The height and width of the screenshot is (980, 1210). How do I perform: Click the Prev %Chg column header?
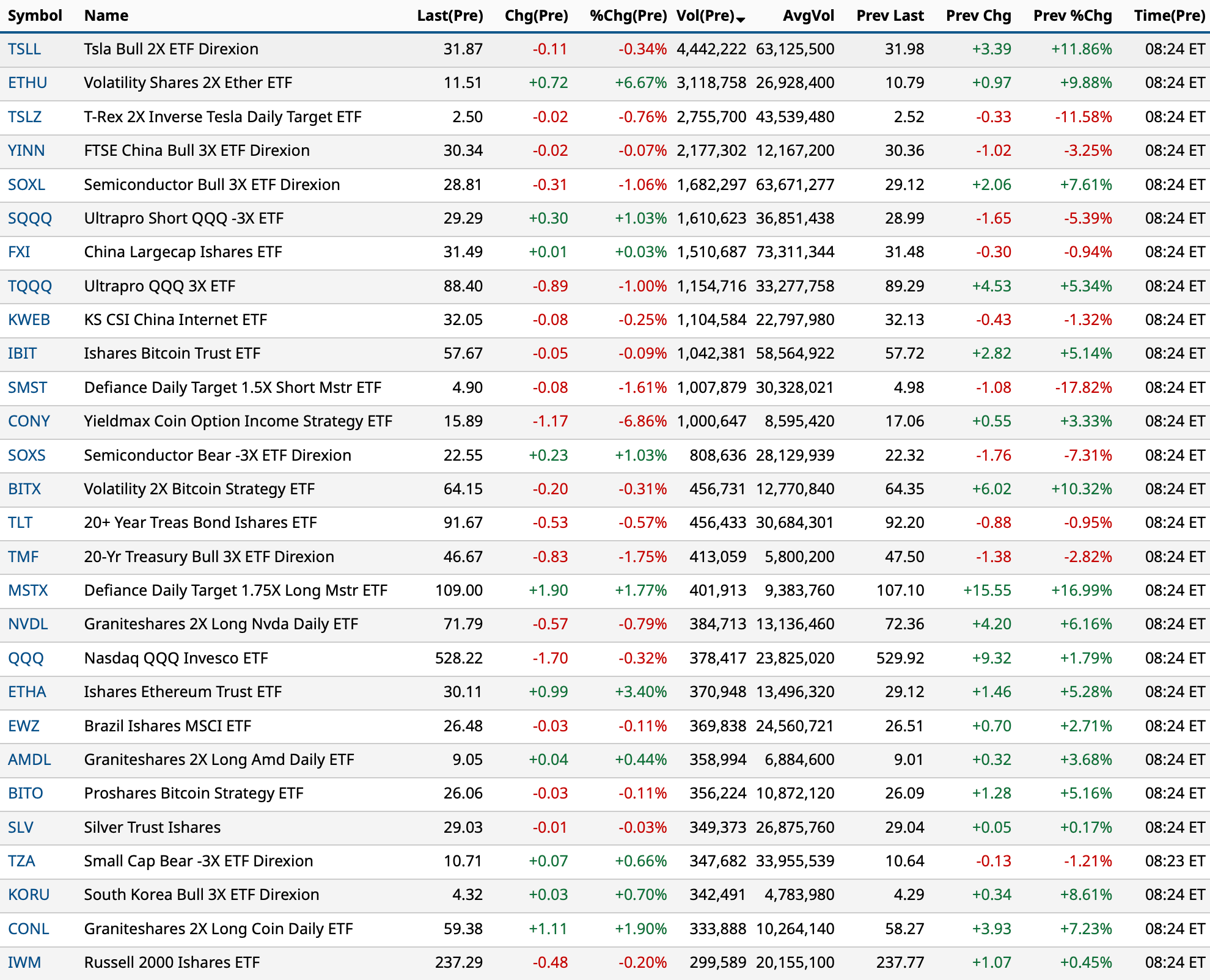pos(1072,16)
